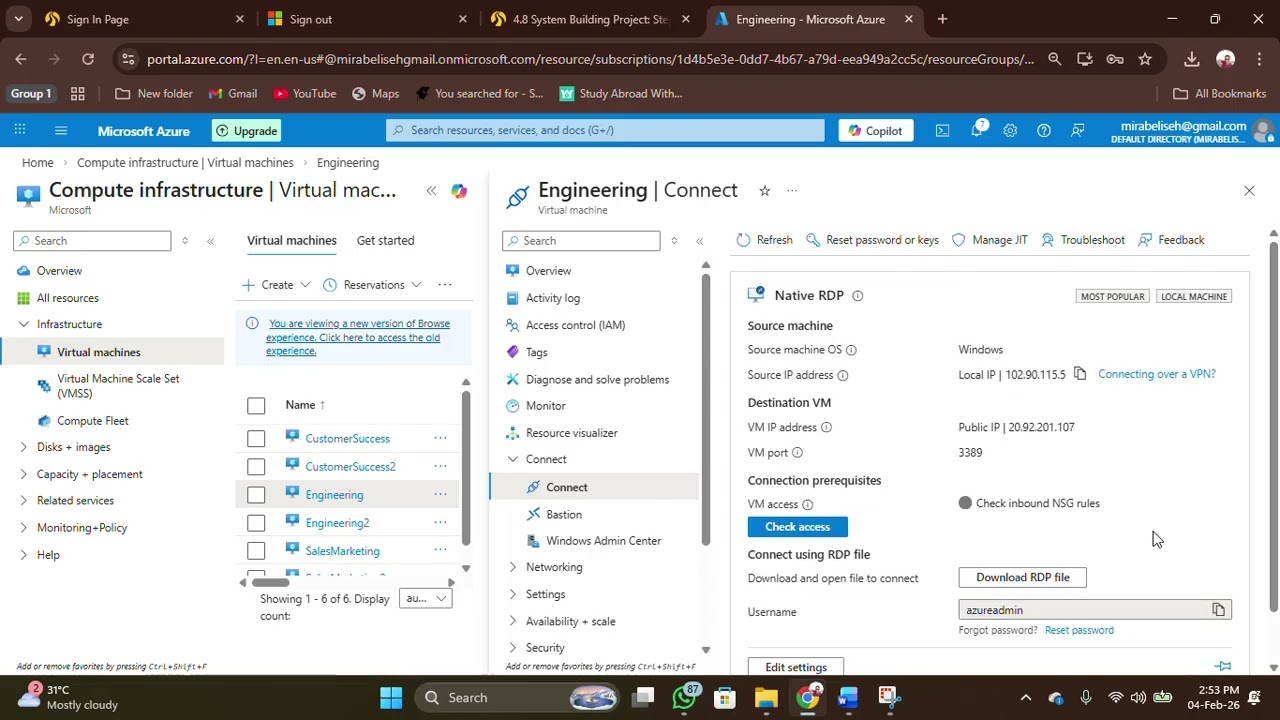Click the Azure global search box

pyautogui.click(x=605, y=130)
